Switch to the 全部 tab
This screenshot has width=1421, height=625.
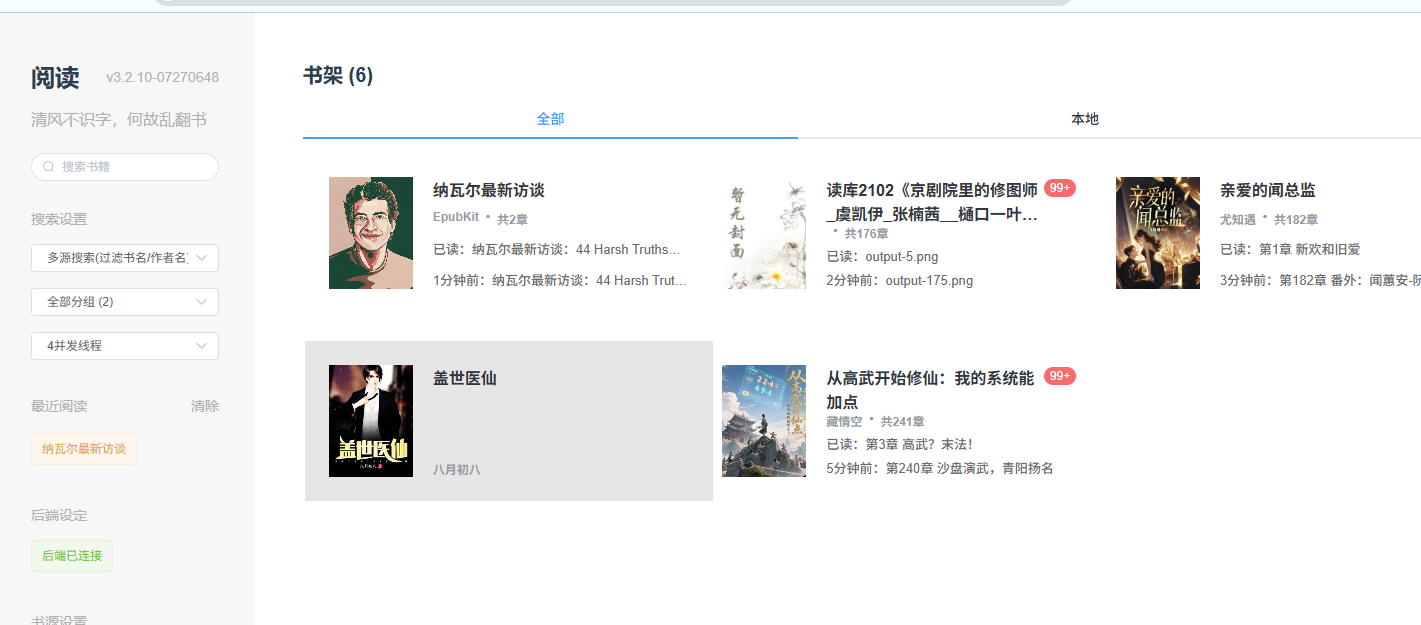(x=550, y=119)
